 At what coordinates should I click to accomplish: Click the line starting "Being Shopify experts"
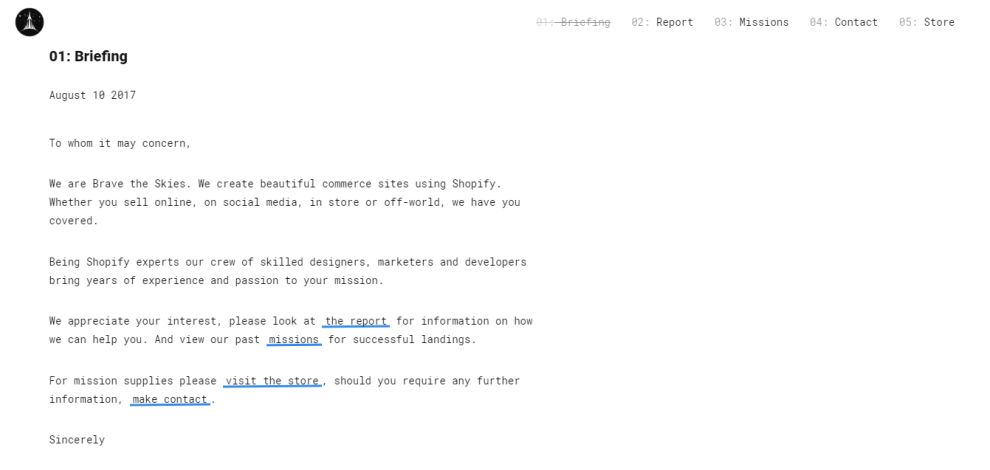coord(287,262)
